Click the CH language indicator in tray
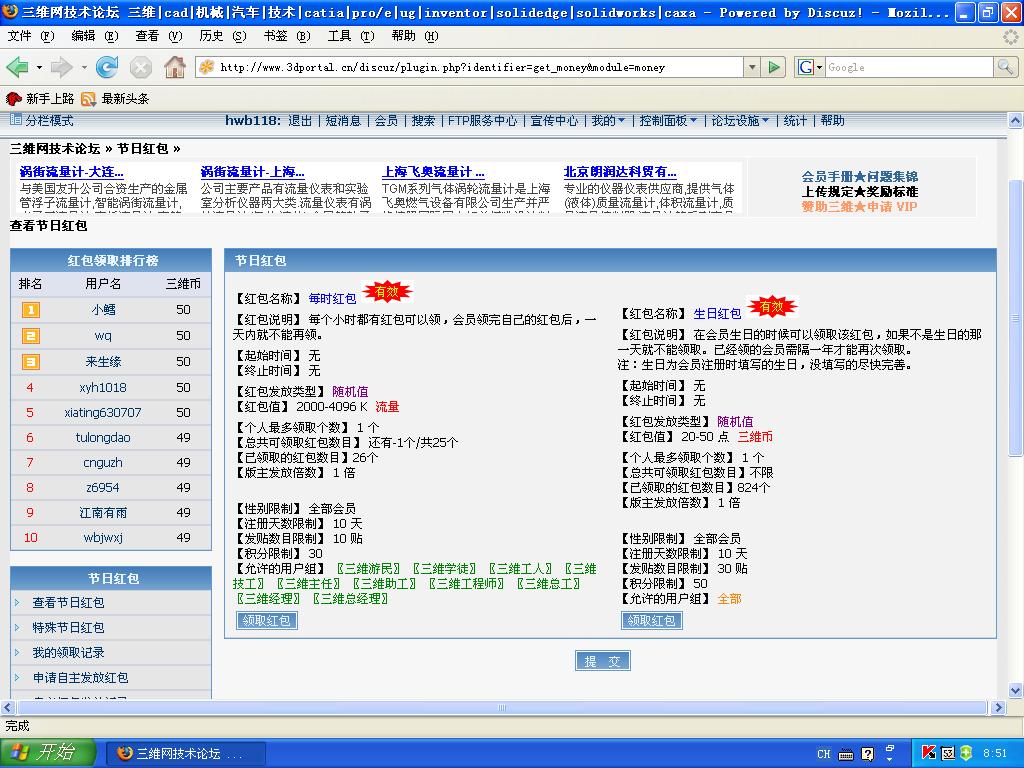Image resolution: width=1024 pixels, height=768 pixels. pos(824,754)
